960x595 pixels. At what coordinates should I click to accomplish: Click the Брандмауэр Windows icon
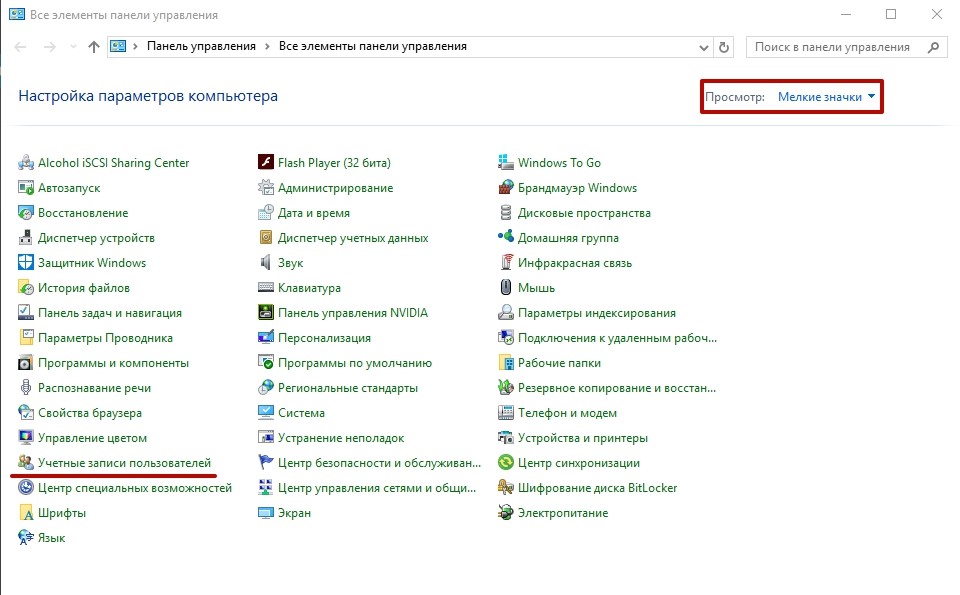(x=506, y=188)
